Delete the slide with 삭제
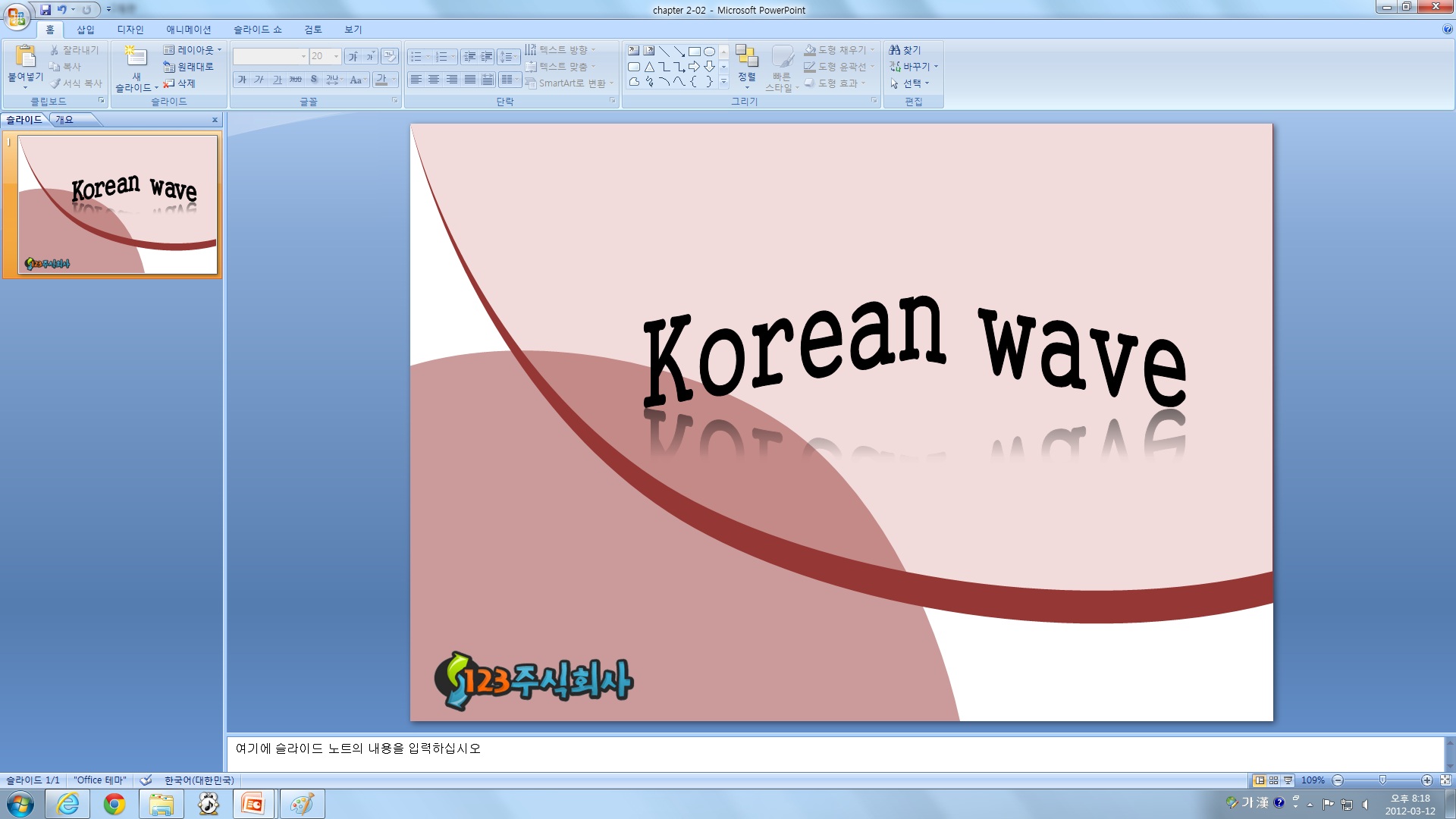Viewport: 1456px width, 819px height. pos(180,83)
